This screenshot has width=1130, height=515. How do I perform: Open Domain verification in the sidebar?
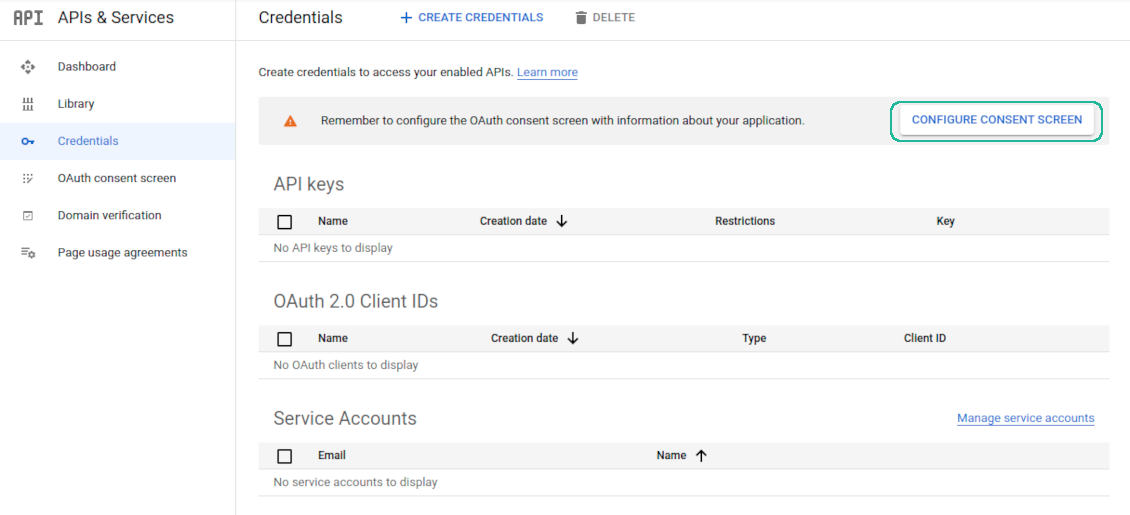109,215
